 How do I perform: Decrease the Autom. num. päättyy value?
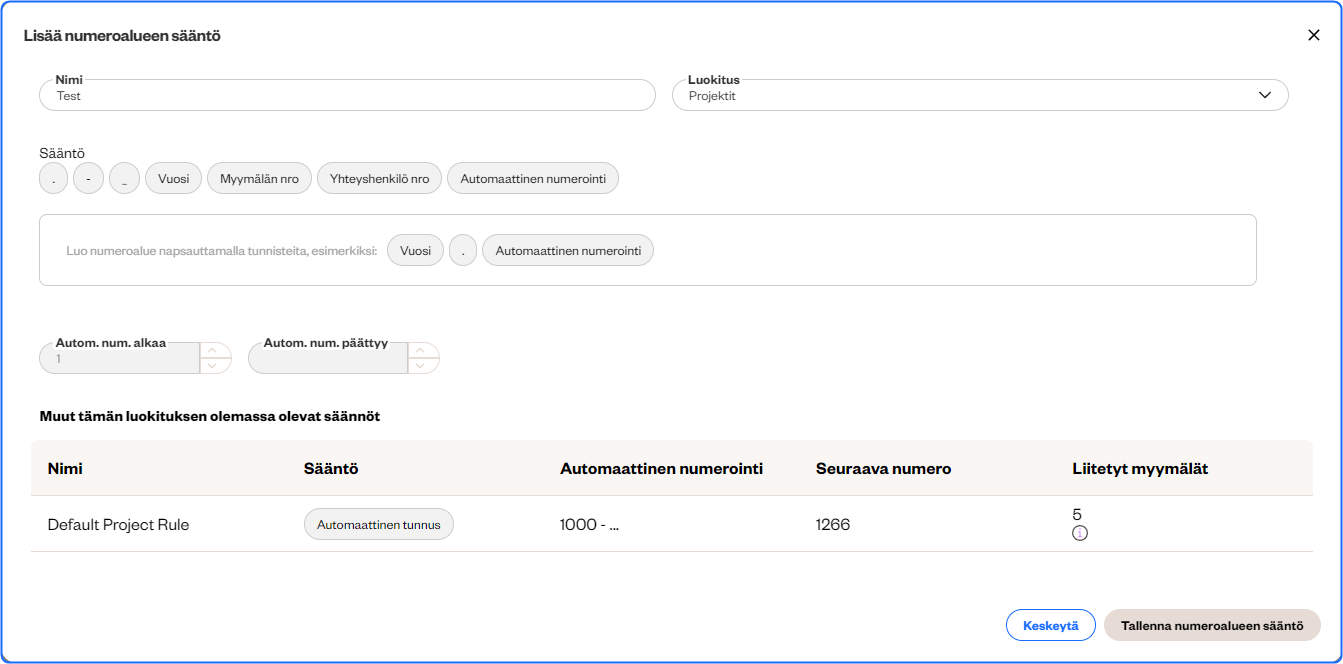pyautogui.click(x=423, y=366)
